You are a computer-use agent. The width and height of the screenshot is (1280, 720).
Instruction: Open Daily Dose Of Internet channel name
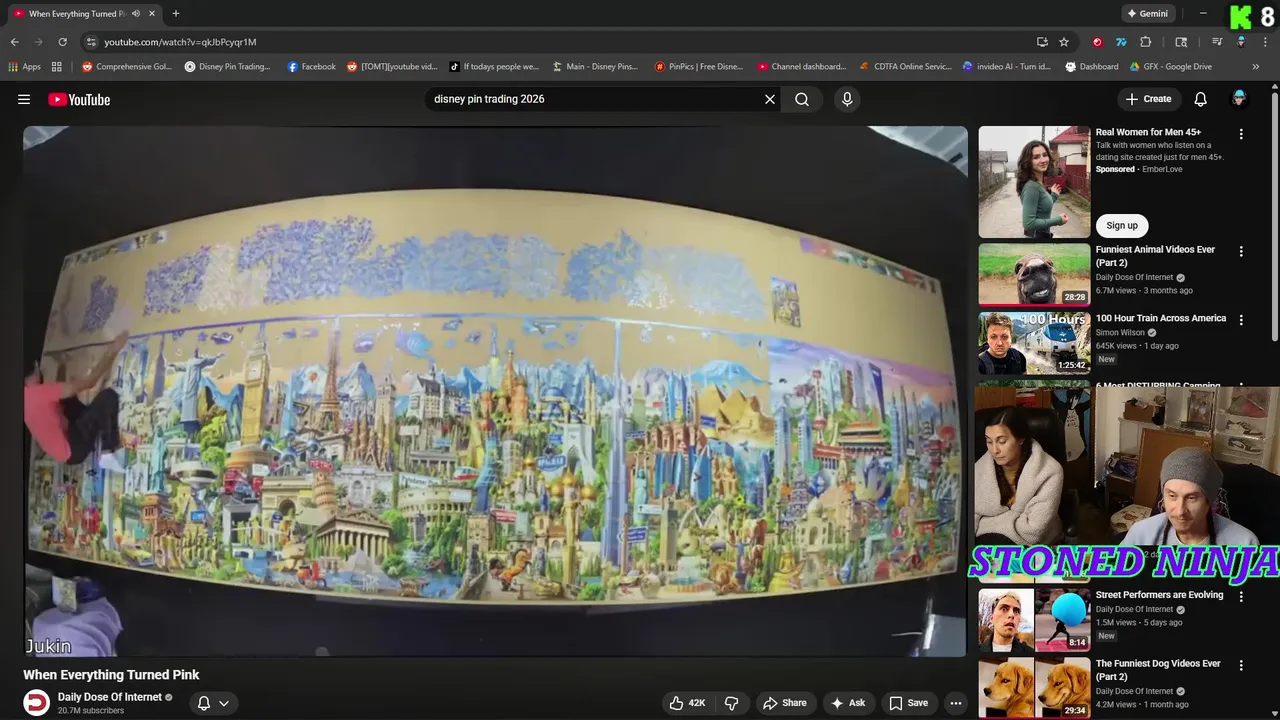pos(110,697)
